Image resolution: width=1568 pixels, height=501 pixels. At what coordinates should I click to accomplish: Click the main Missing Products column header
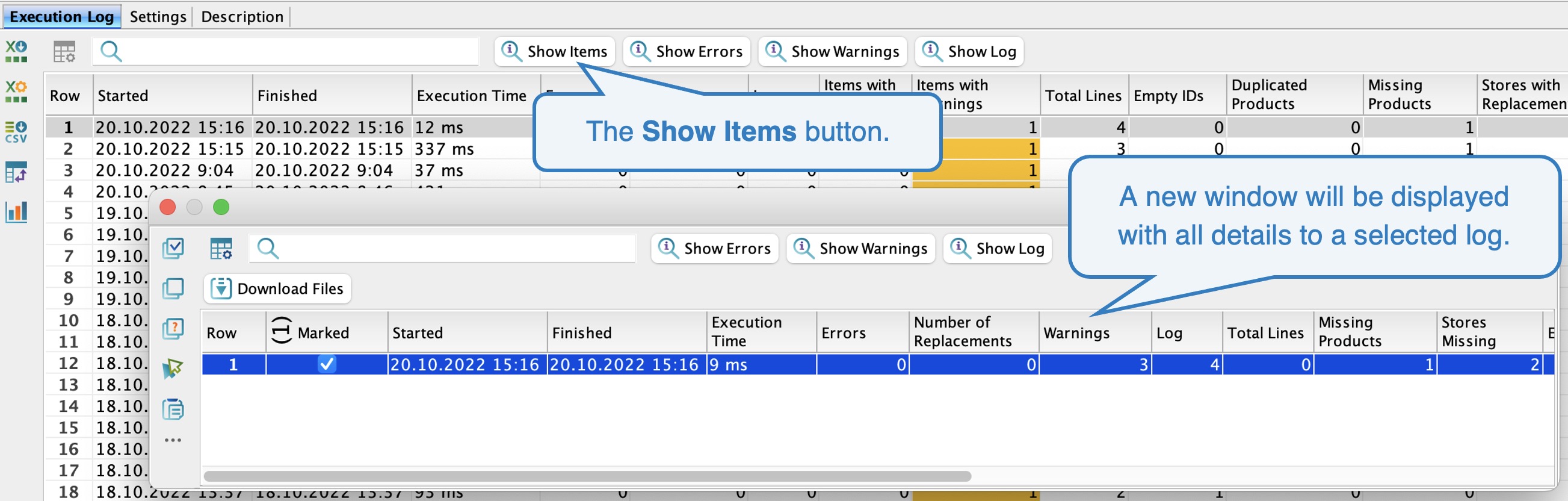point(1419,95)
